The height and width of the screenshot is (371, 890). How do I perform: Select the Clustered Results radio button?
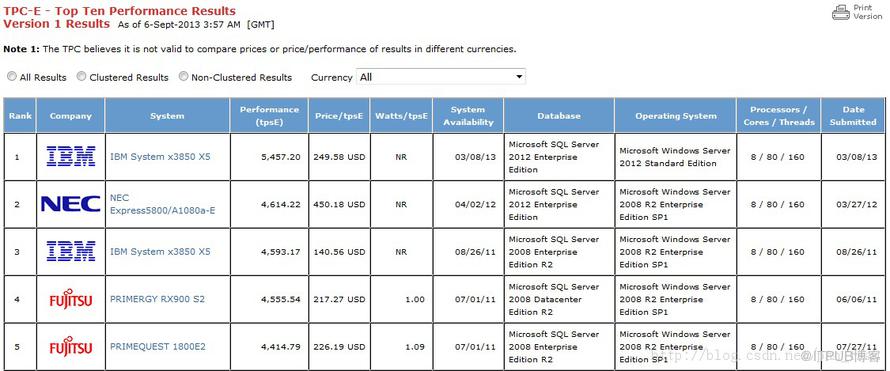pos(81,77)
